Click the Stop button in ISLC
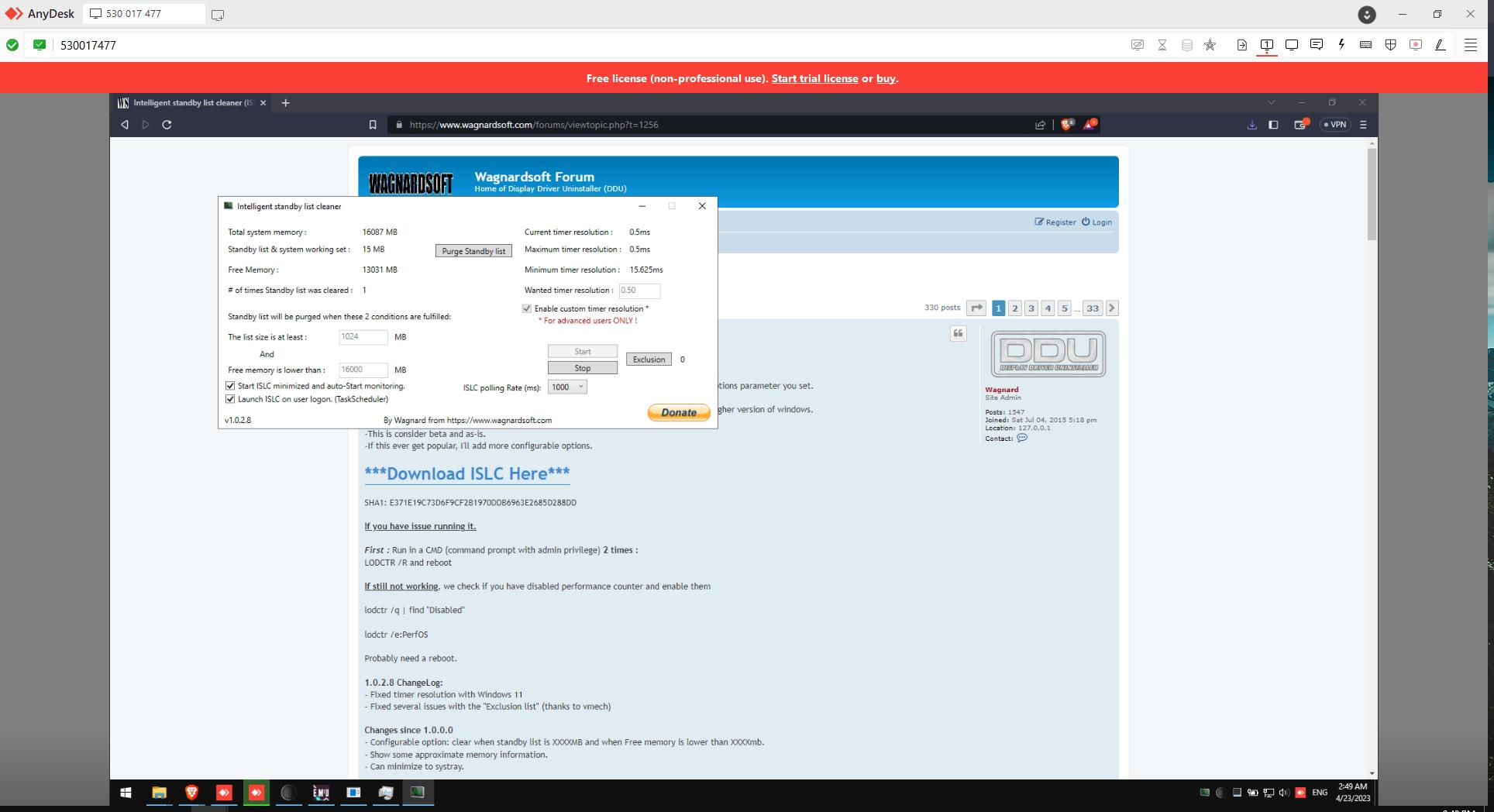Viewport: 1494px width, 812px height. [583, 368]
